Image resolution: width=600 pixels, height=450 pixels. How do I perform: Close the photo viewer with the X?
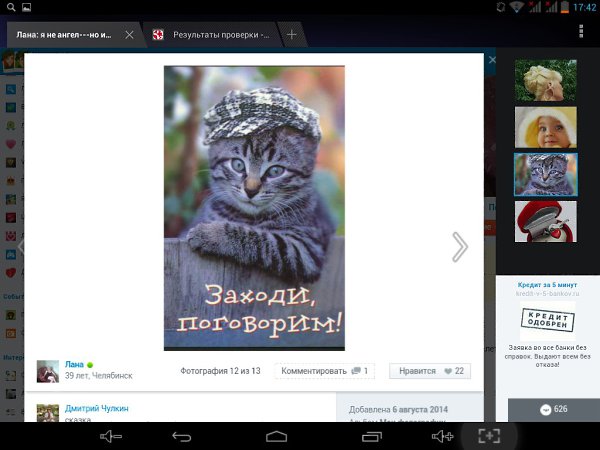[491, 61]
